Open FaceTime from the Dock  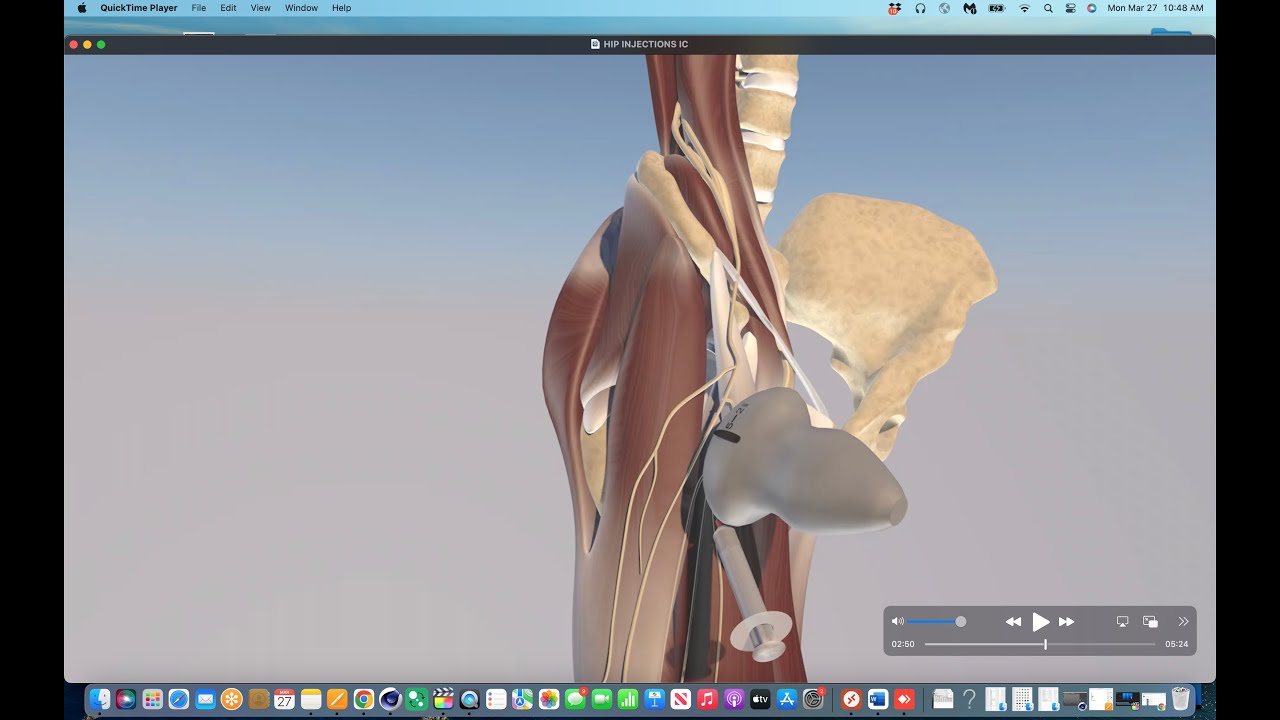(602, 699)
